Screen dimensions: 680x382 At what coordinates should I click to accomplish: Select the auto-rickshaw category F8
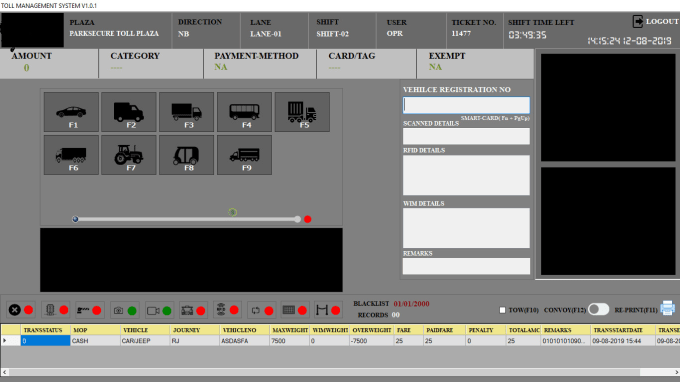[186, 155]
